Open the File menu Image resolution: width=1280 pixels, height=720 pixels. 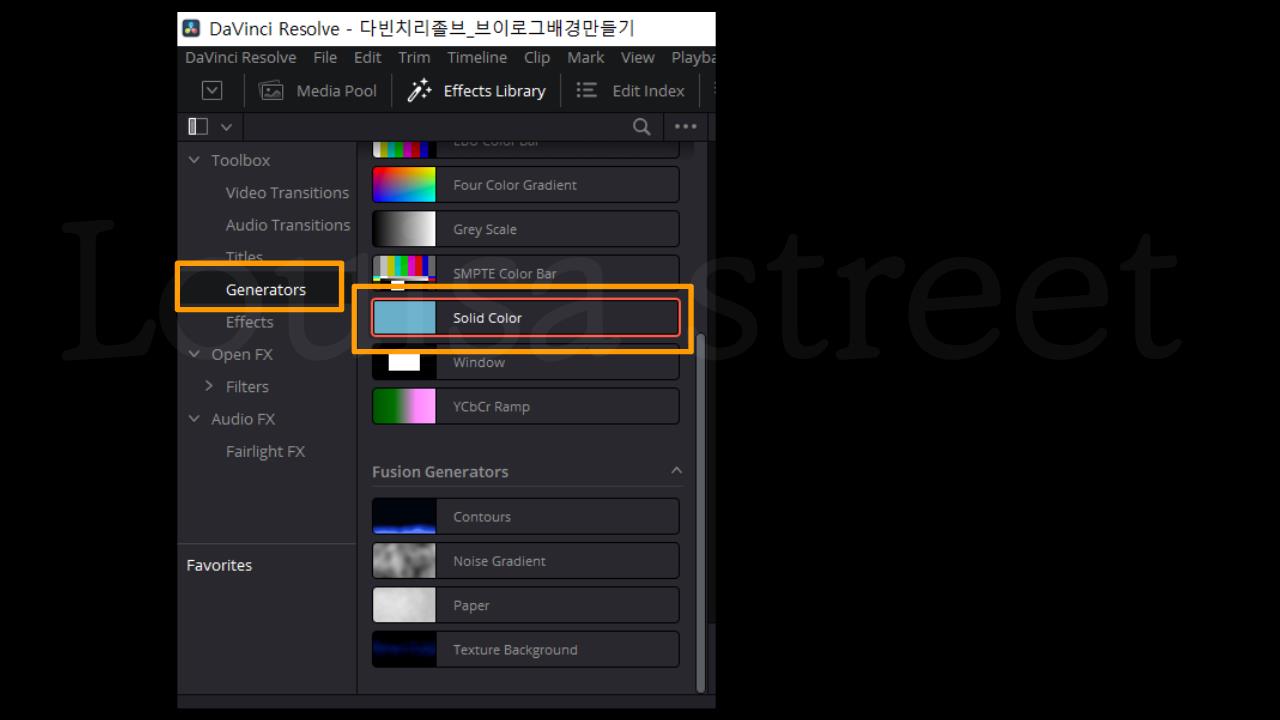click(325, 58)
